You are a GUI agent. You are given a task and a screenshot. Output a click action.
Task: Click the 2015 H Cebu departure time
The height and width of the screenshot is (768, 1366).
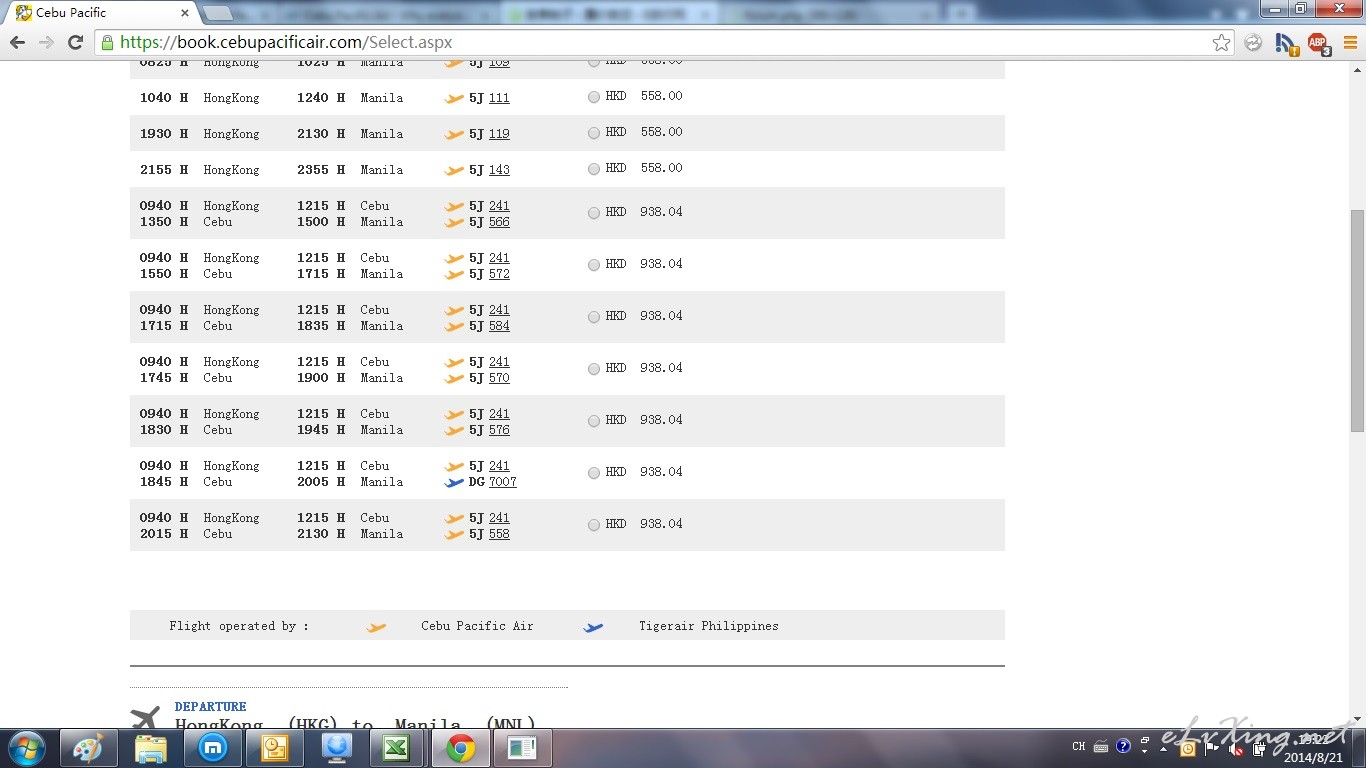(x=164, y=534)
